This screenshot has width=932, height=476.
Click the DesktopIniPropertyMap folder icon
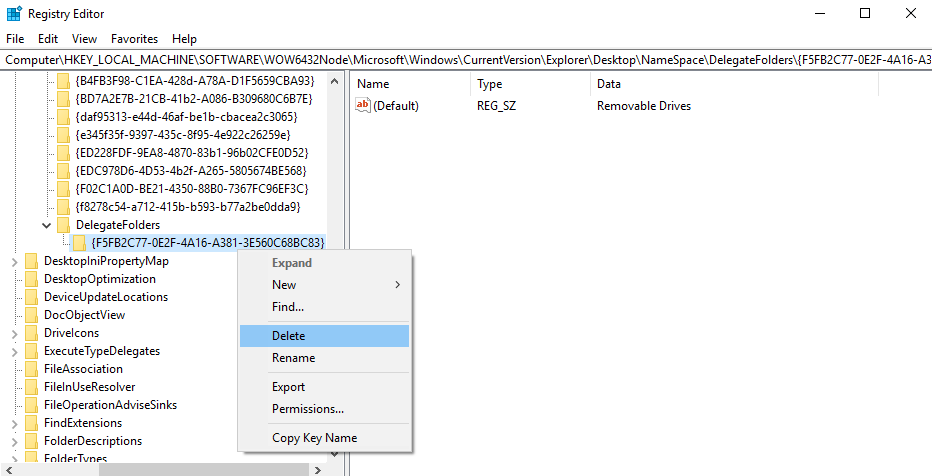(x=32, y=261)
